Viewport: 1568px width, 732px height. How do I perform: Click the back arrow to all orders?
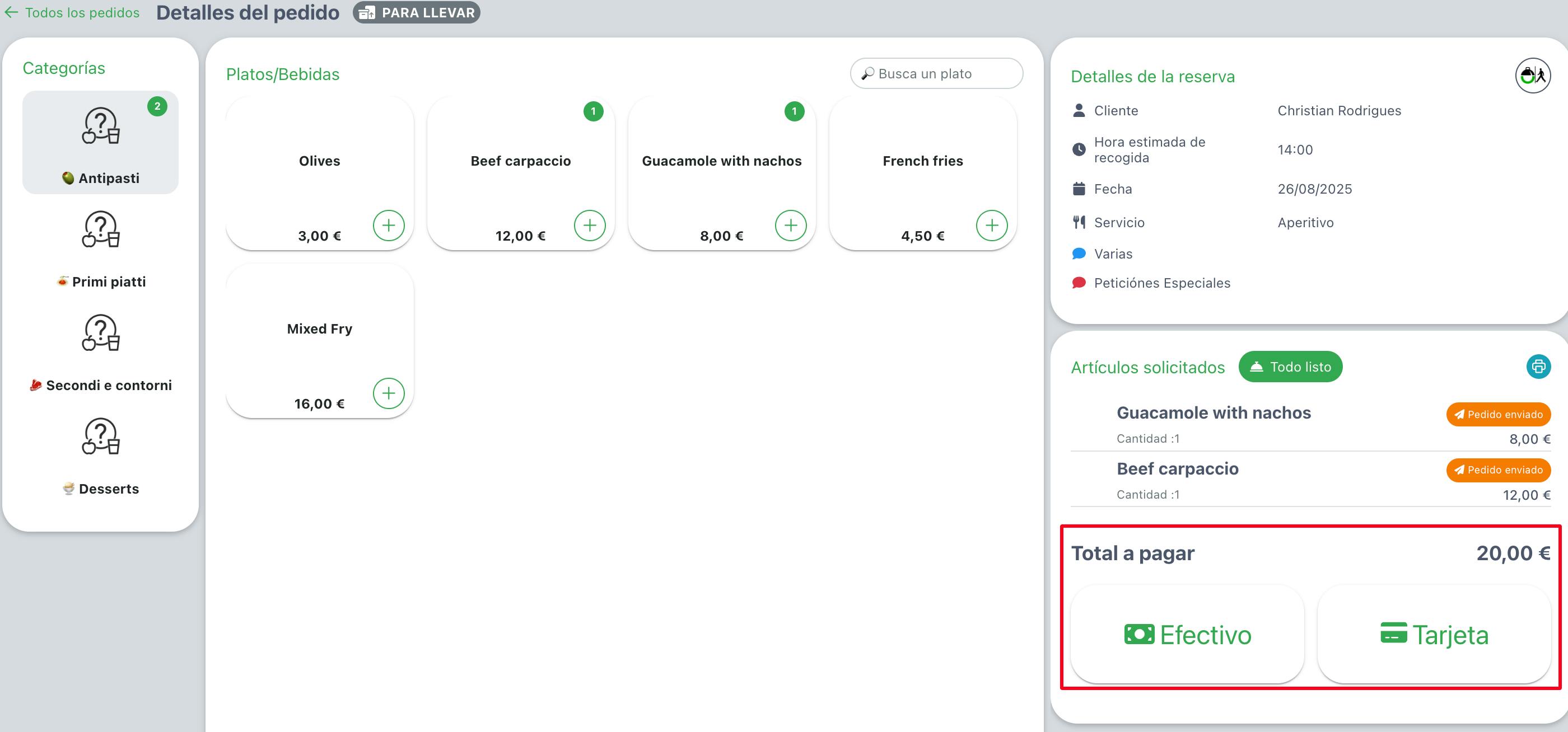12,12
